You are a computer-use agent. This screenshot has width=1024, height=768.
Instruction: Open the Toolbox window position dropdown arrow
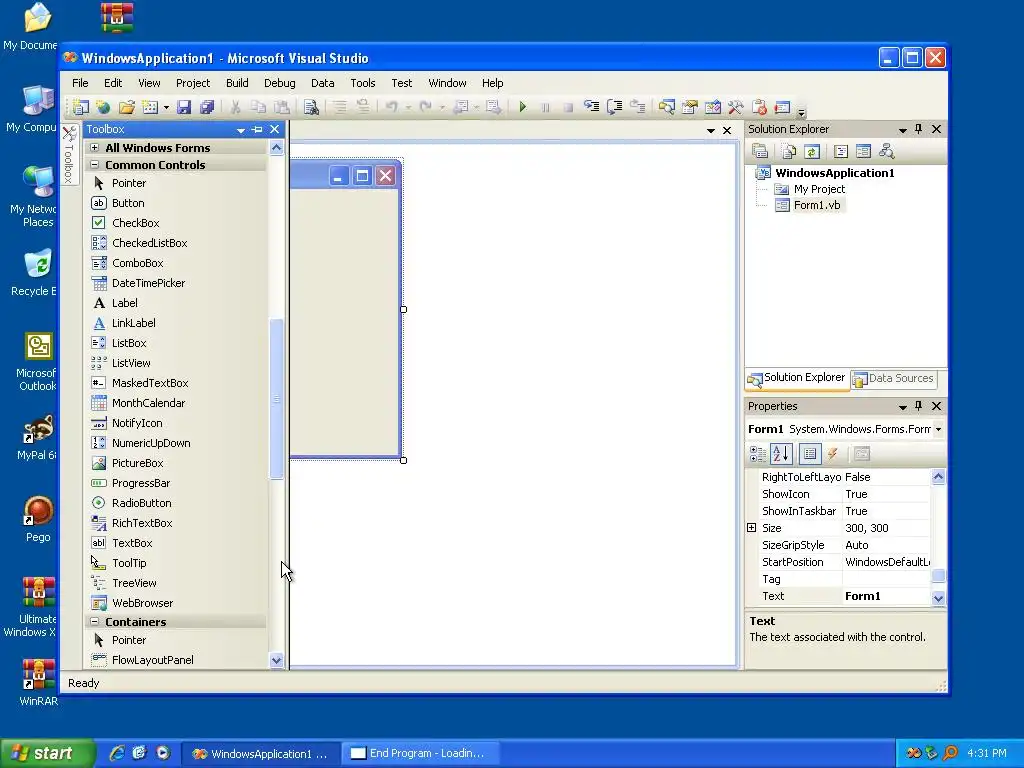[241, 130]
